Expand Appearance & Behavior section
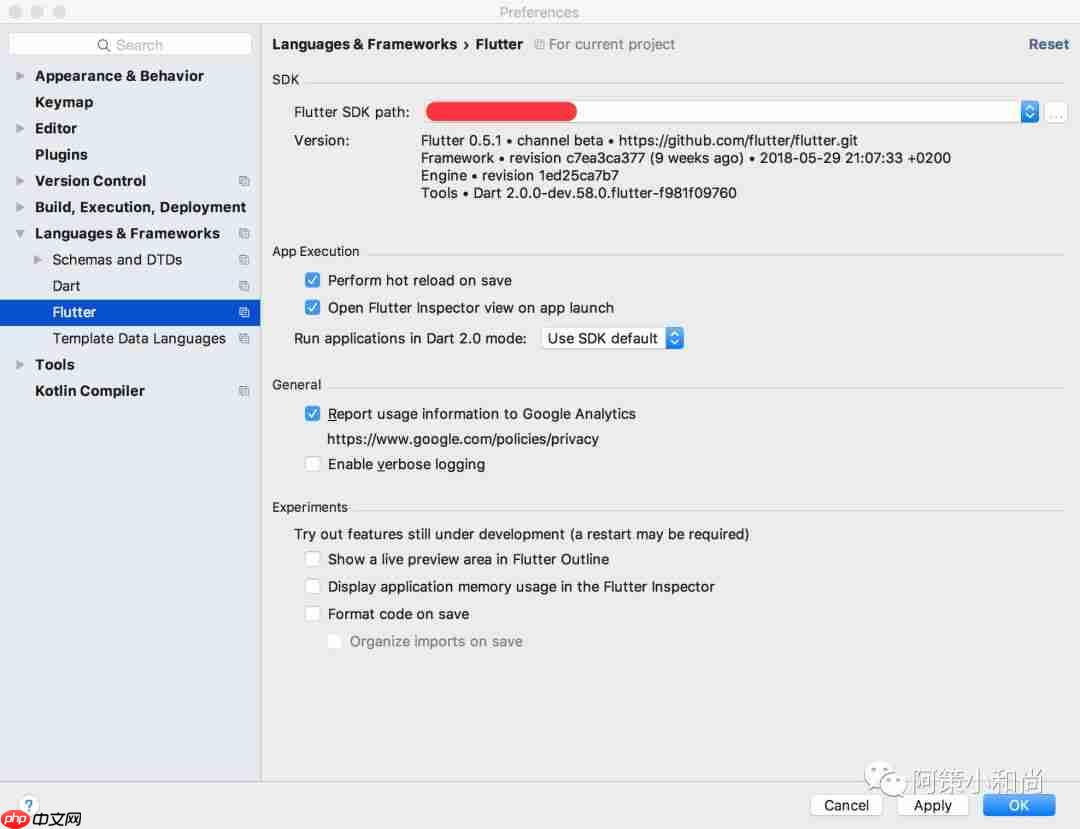 (20, 76)
